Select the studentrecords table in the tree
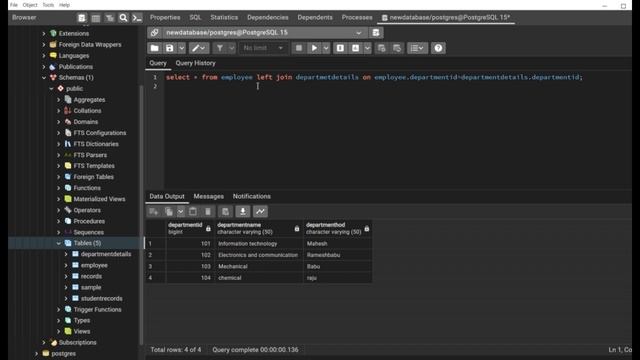Viewport: 640px width, 360px height. click(x=102, y=298)
